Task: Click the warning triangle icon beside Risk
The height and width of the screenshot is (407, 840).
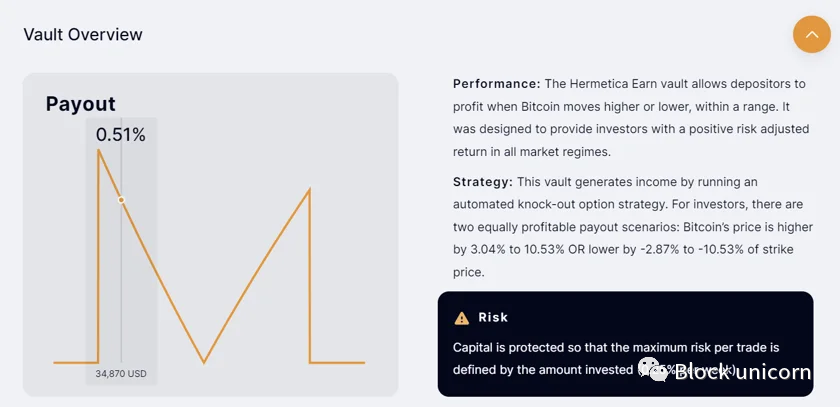Action: tap(461, 318)
